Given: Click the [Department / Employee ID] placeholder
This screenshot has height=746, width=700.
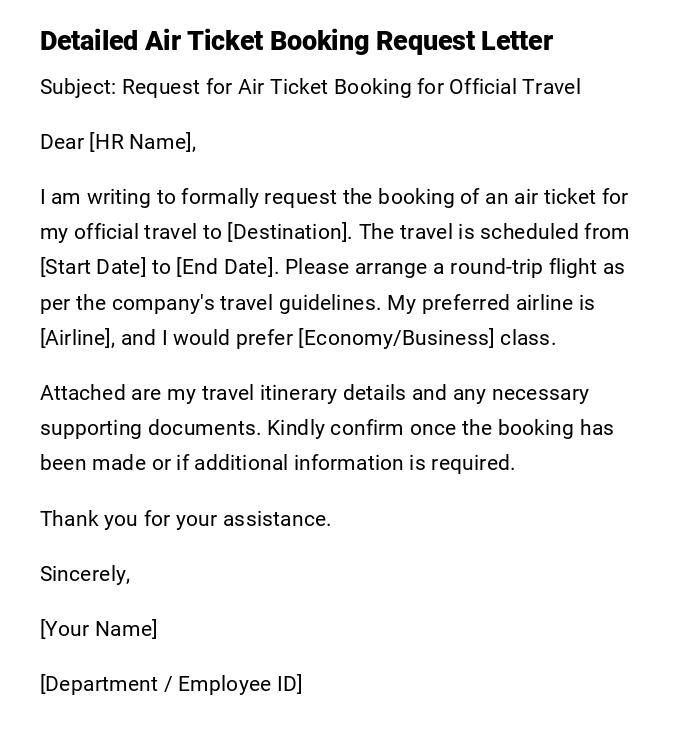Looking at the screenshot, I should pos(171,684).
